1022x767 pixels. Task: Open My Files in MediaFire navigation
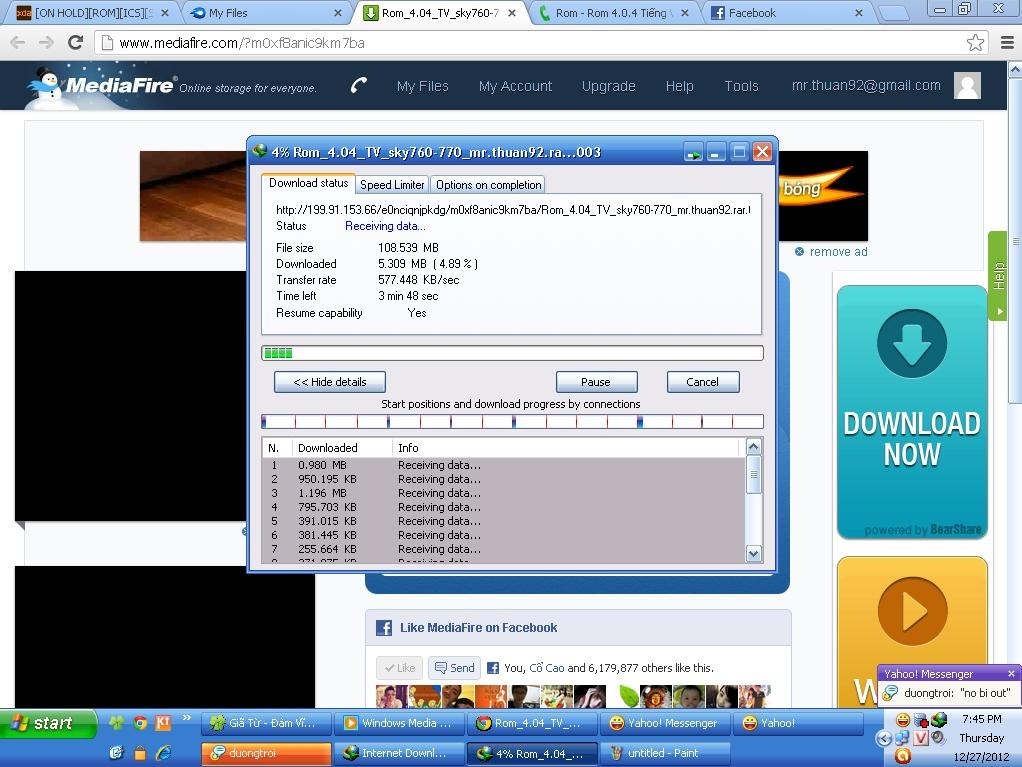(x=422, y=86)
